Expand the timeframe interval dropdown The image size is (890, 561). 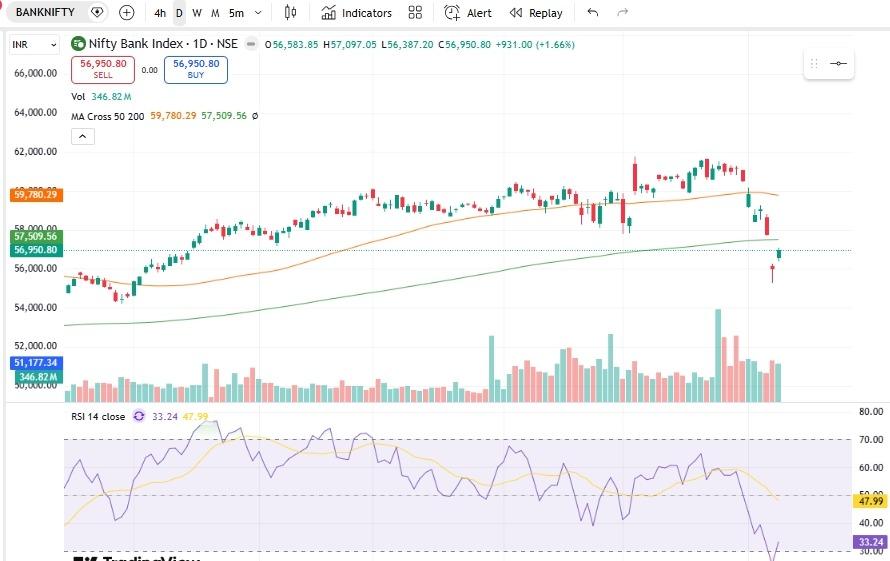point(258,12)
